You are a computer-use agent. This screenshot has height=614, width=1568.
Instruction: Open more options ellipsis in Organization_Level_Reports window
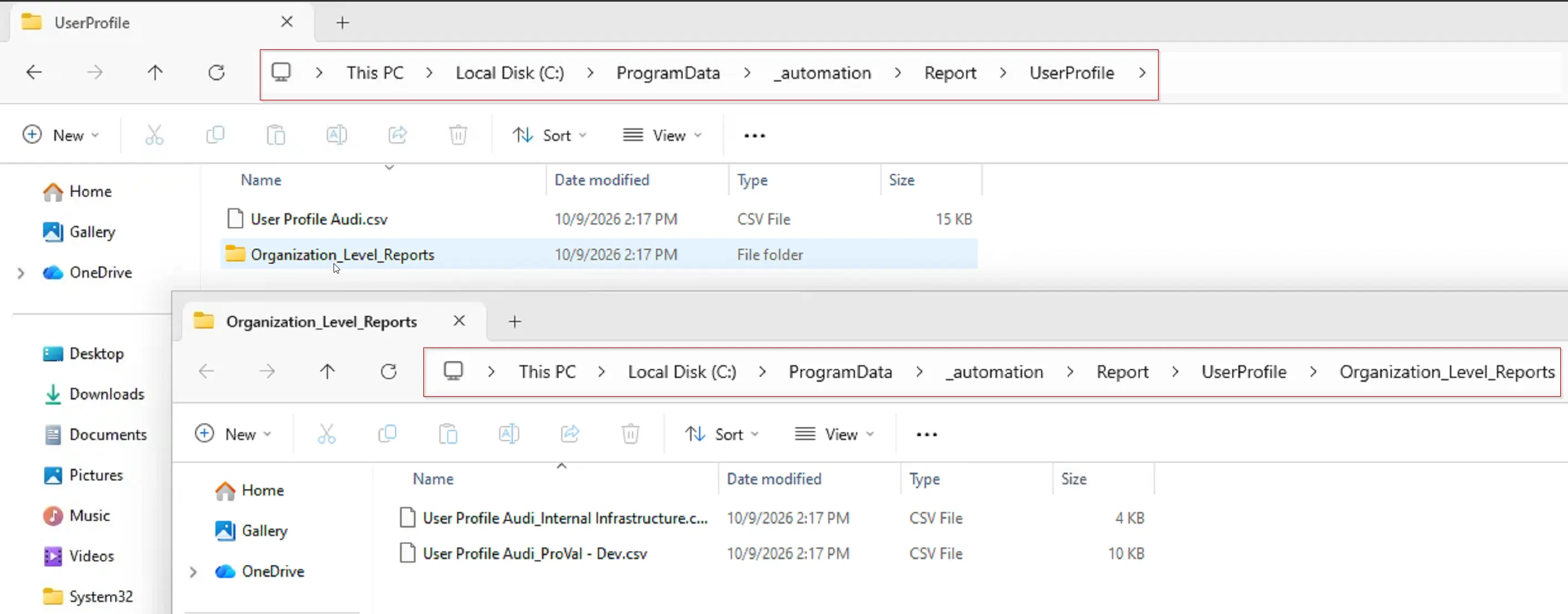926,434
